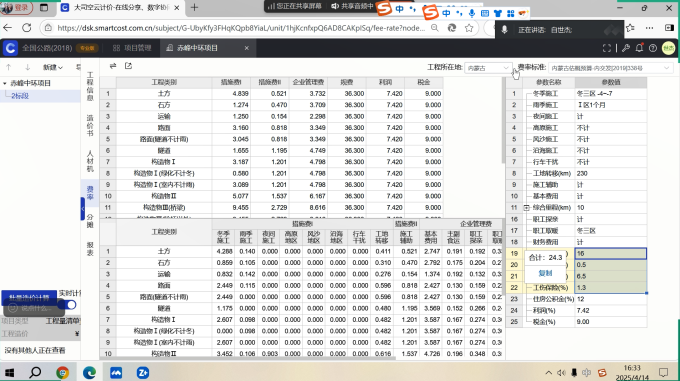Toggle the real-time calculation switch
The image size is (680, 381).
point(70,305)
